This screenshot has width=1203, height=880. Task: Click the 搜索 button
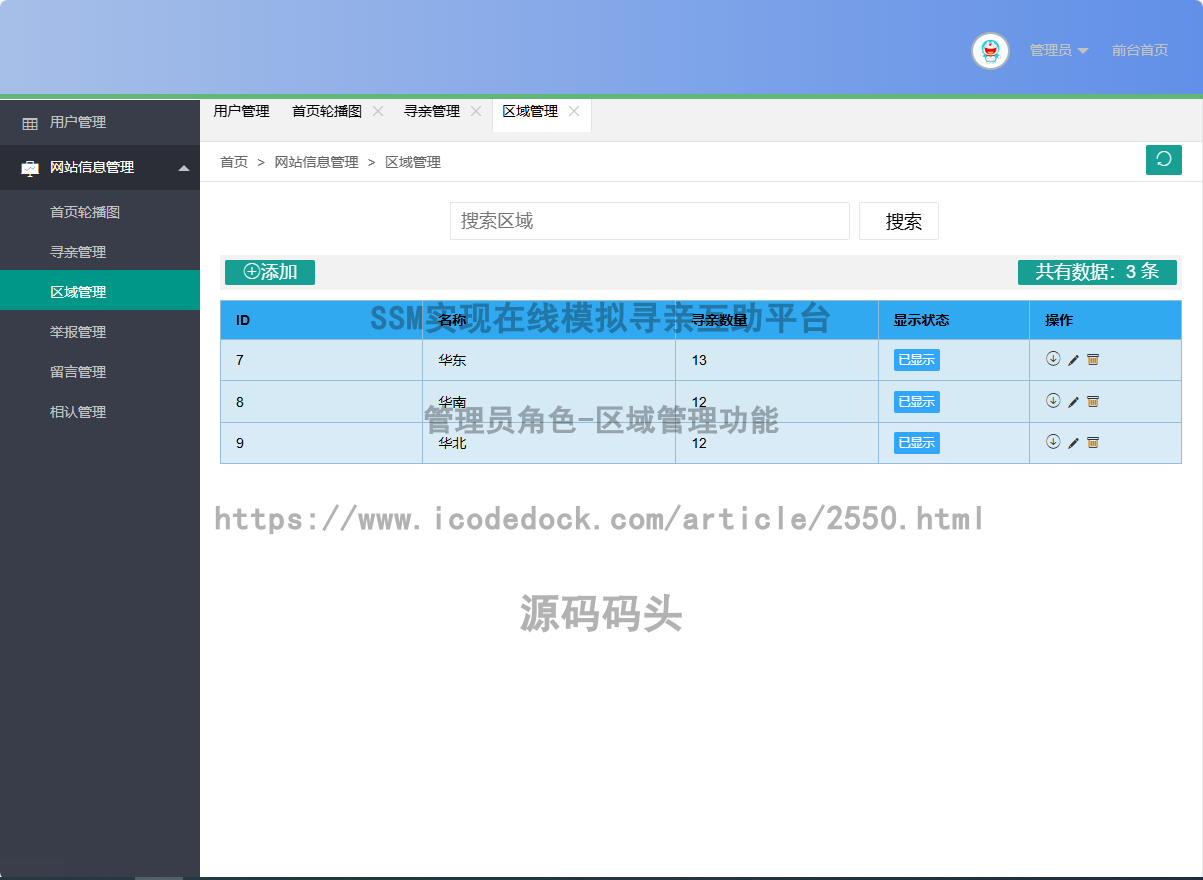(899, 221)
